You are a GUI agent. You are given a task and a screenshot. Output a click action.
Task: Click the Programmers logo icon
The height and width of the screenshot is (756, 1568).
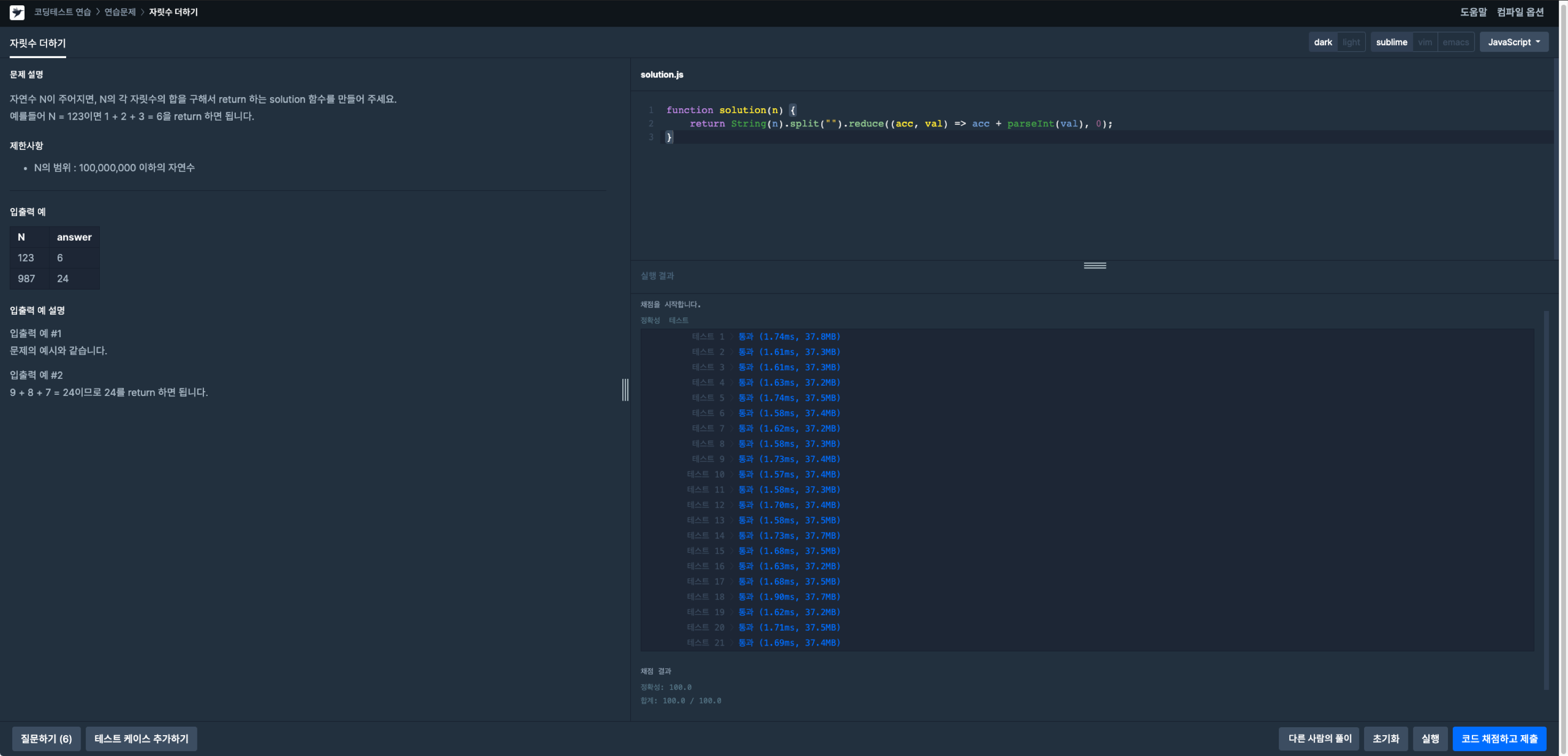coord(17,12)
